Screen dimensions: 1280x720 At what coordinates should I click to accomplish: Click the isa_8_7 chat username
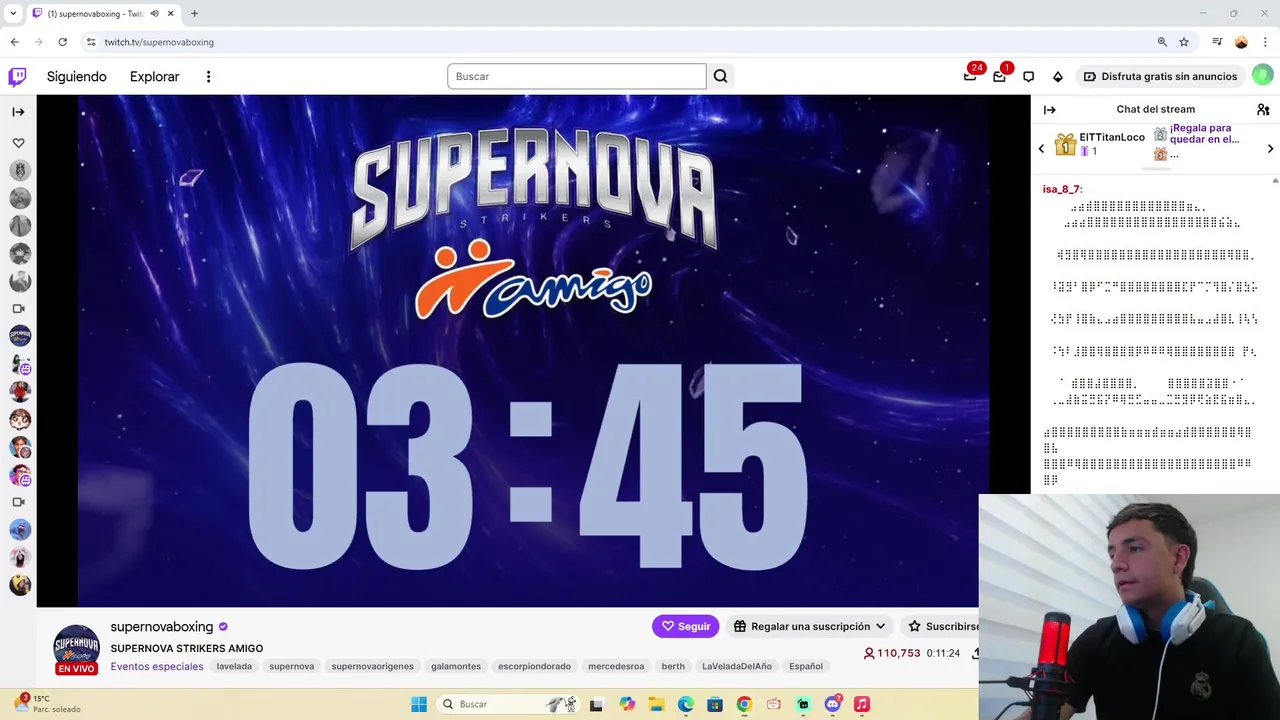point(1061,189)
